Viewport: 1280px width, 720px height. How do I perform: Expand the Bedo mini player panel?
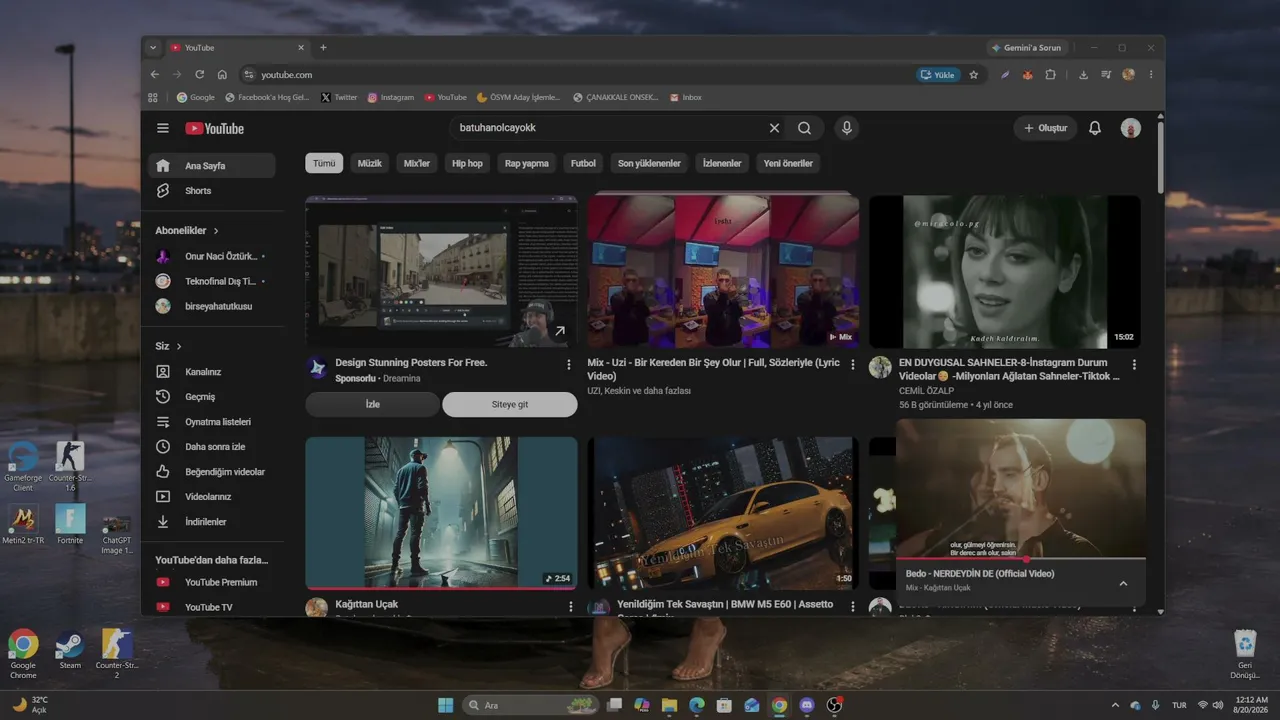(1123, 584)
